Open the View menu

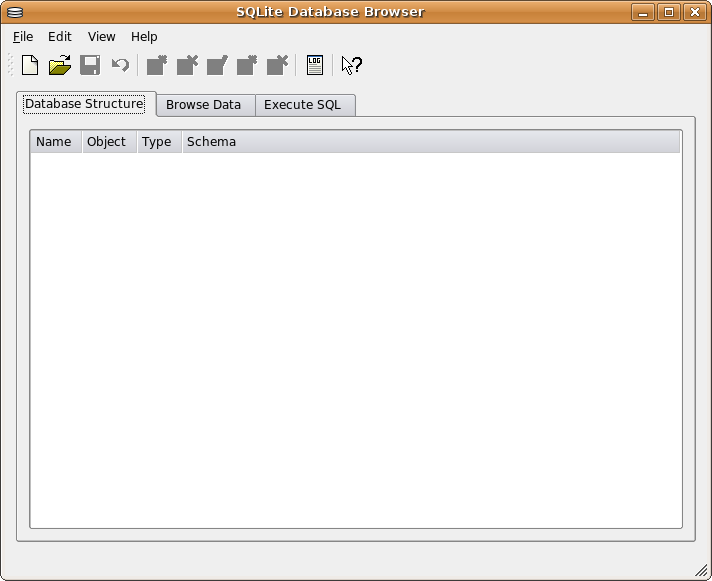point(102,37)
